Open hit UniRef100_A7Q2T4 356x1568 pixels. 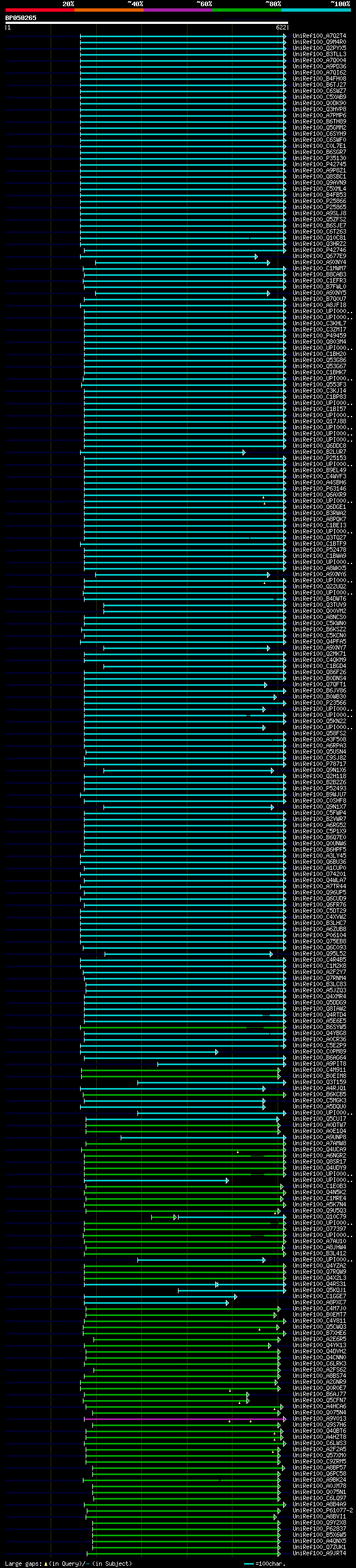[x=319, y=36]
